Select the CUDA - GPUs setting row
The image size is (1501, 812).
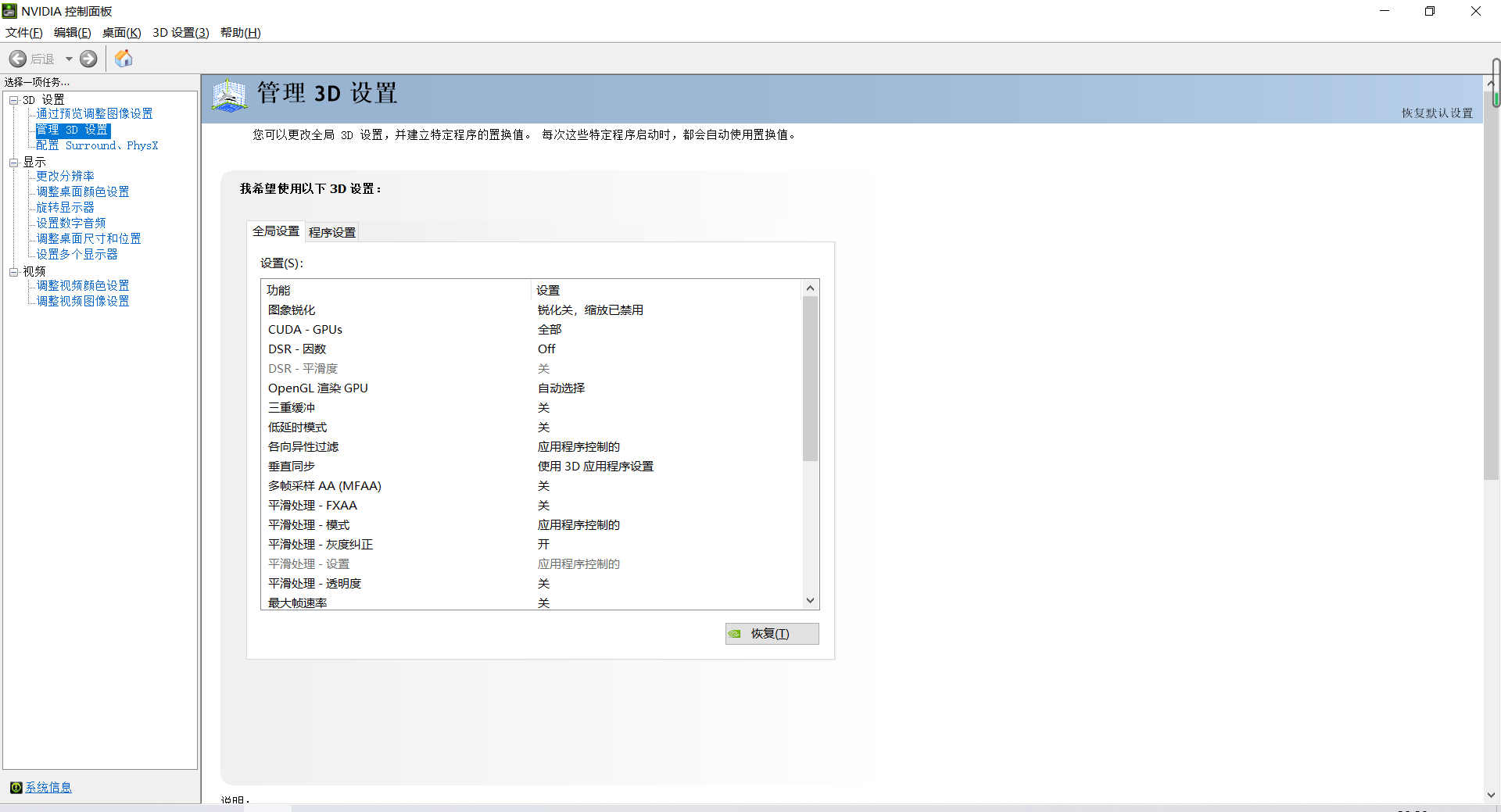coord(532,329)
